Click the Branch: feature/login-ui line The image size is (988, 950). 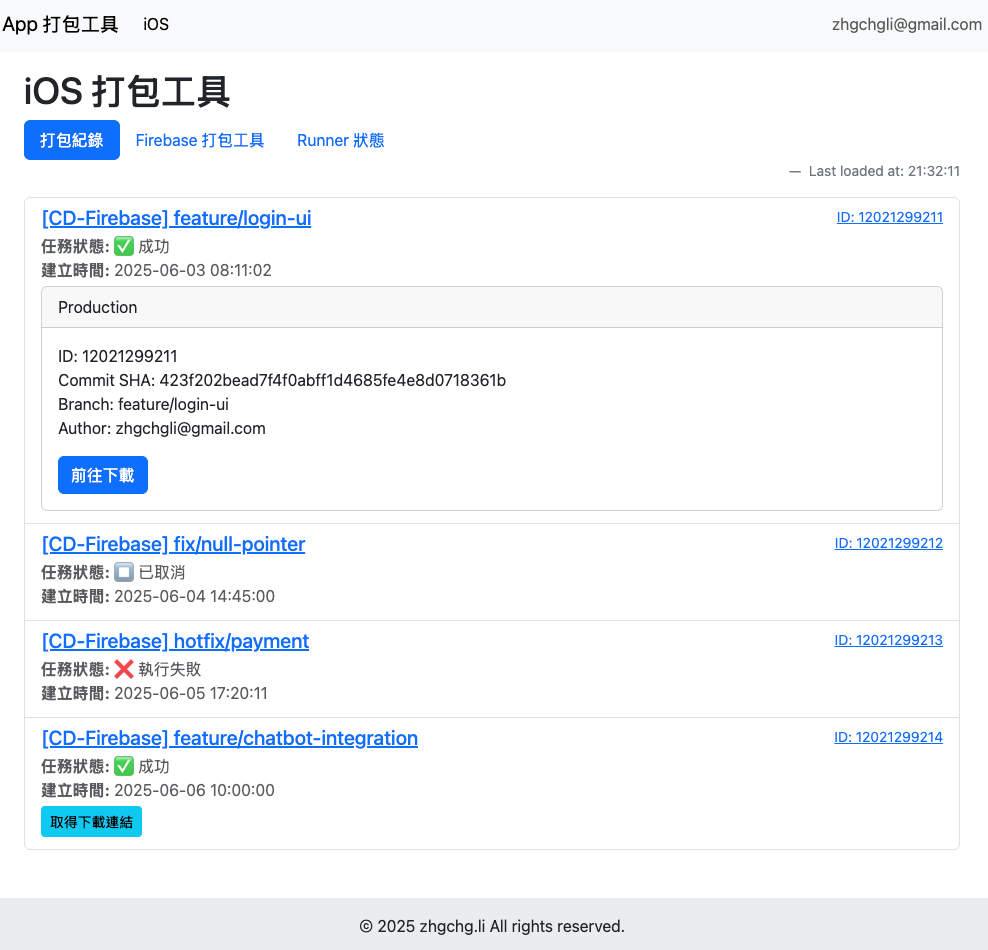tap(144, 404)
